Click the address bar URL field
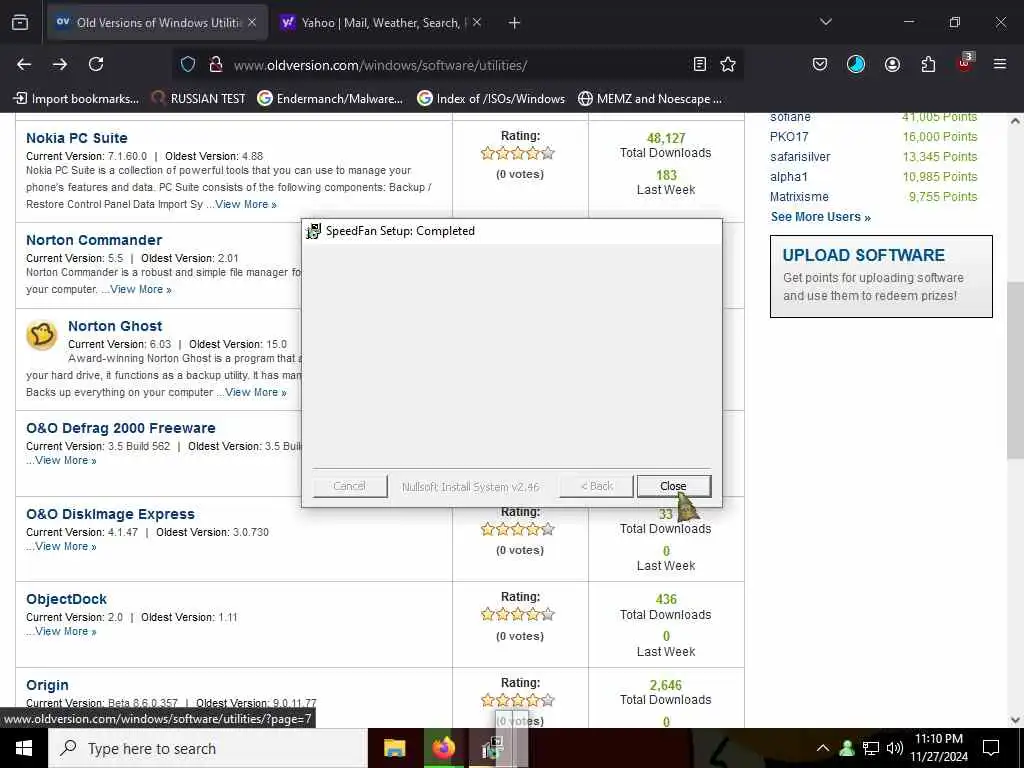The image size is (1024, 768). point(457,65)
